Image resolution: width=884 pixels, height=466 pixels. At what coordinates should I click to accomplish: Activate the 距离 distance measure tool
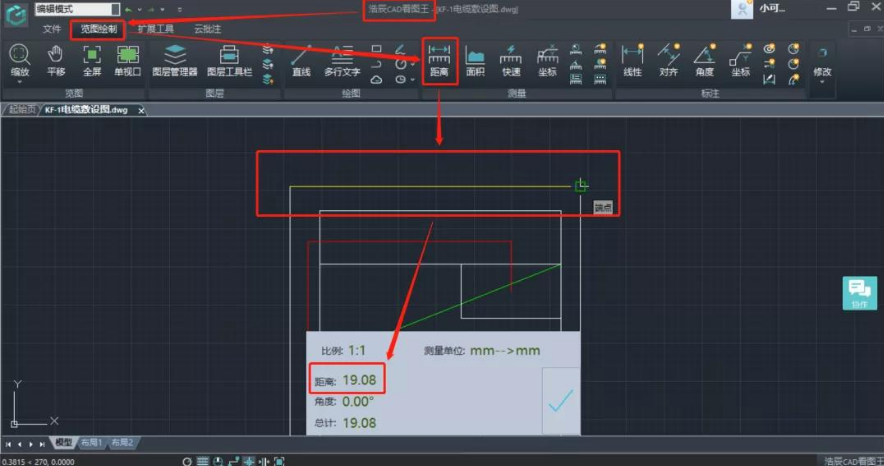[439, 60]
